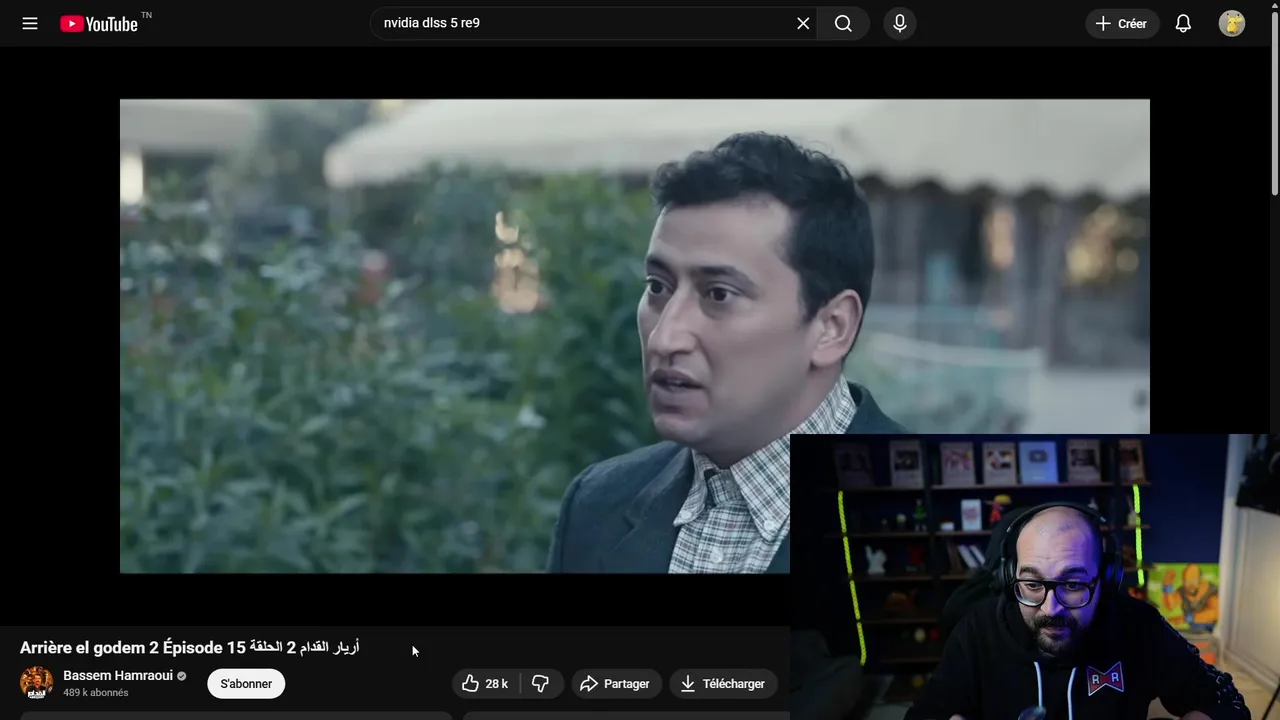Share video with Partager

coord(616,684)
